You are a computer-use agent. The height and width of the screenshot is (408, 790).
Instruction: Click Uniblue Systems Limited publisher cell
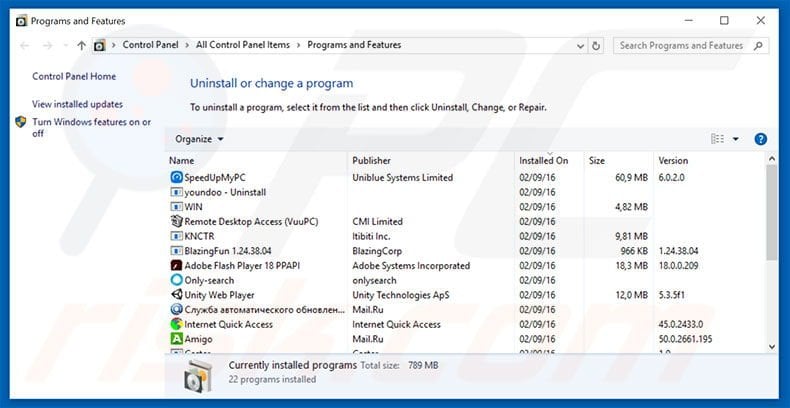(403, 177)
